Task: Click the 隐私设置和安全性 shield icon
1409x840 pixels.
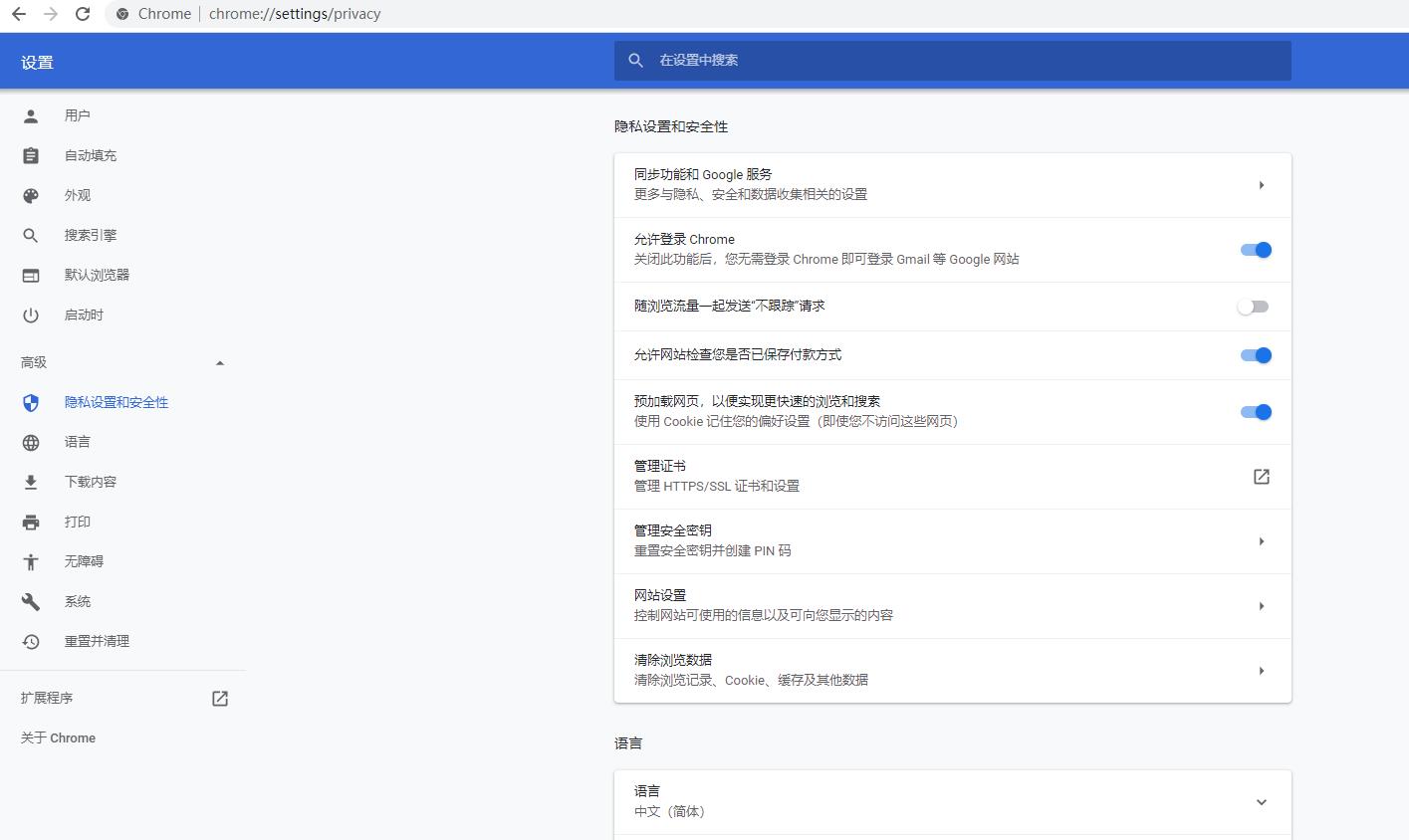Action: click(31, 402)
